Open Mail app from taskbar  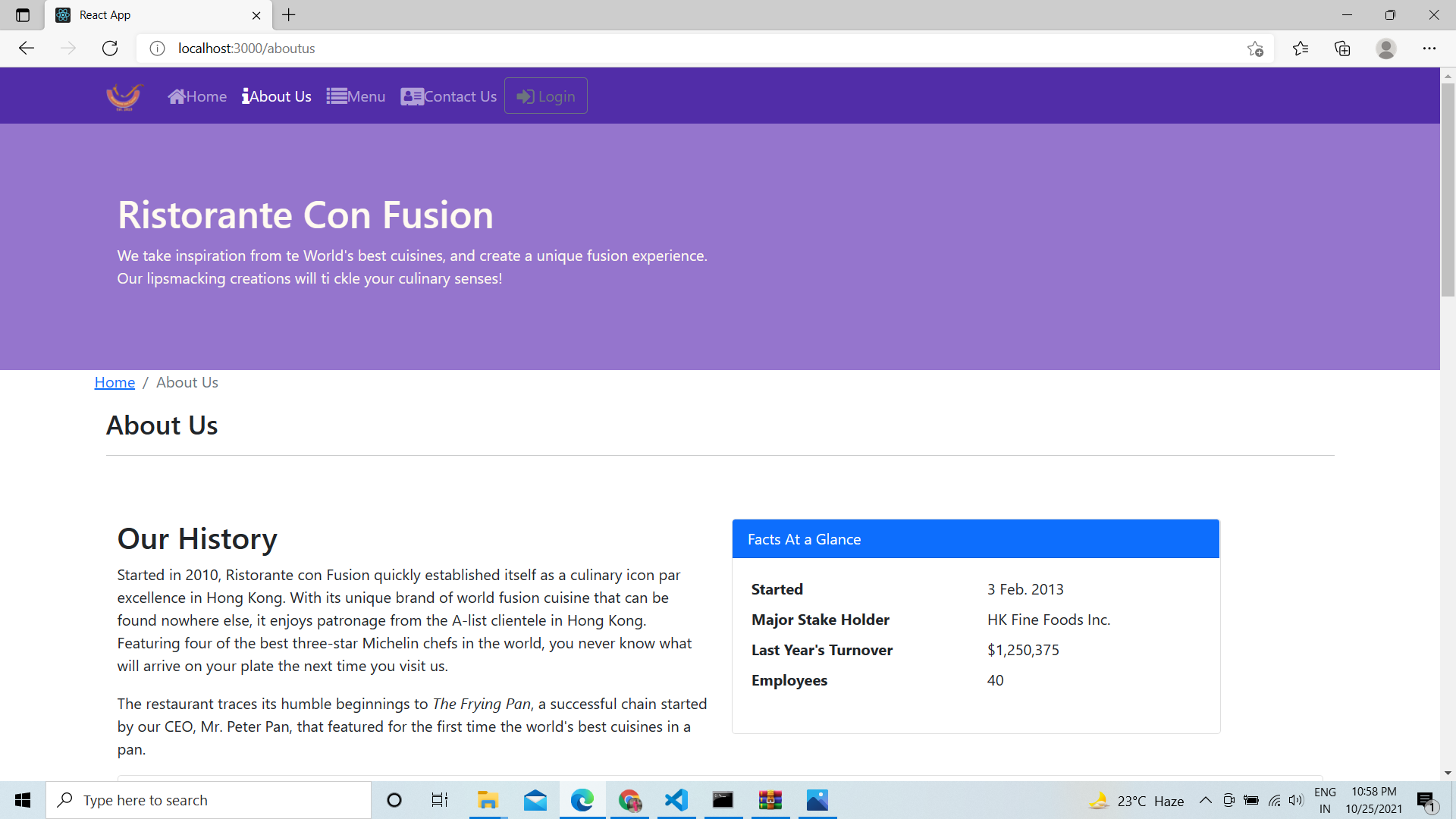(535, 800)
